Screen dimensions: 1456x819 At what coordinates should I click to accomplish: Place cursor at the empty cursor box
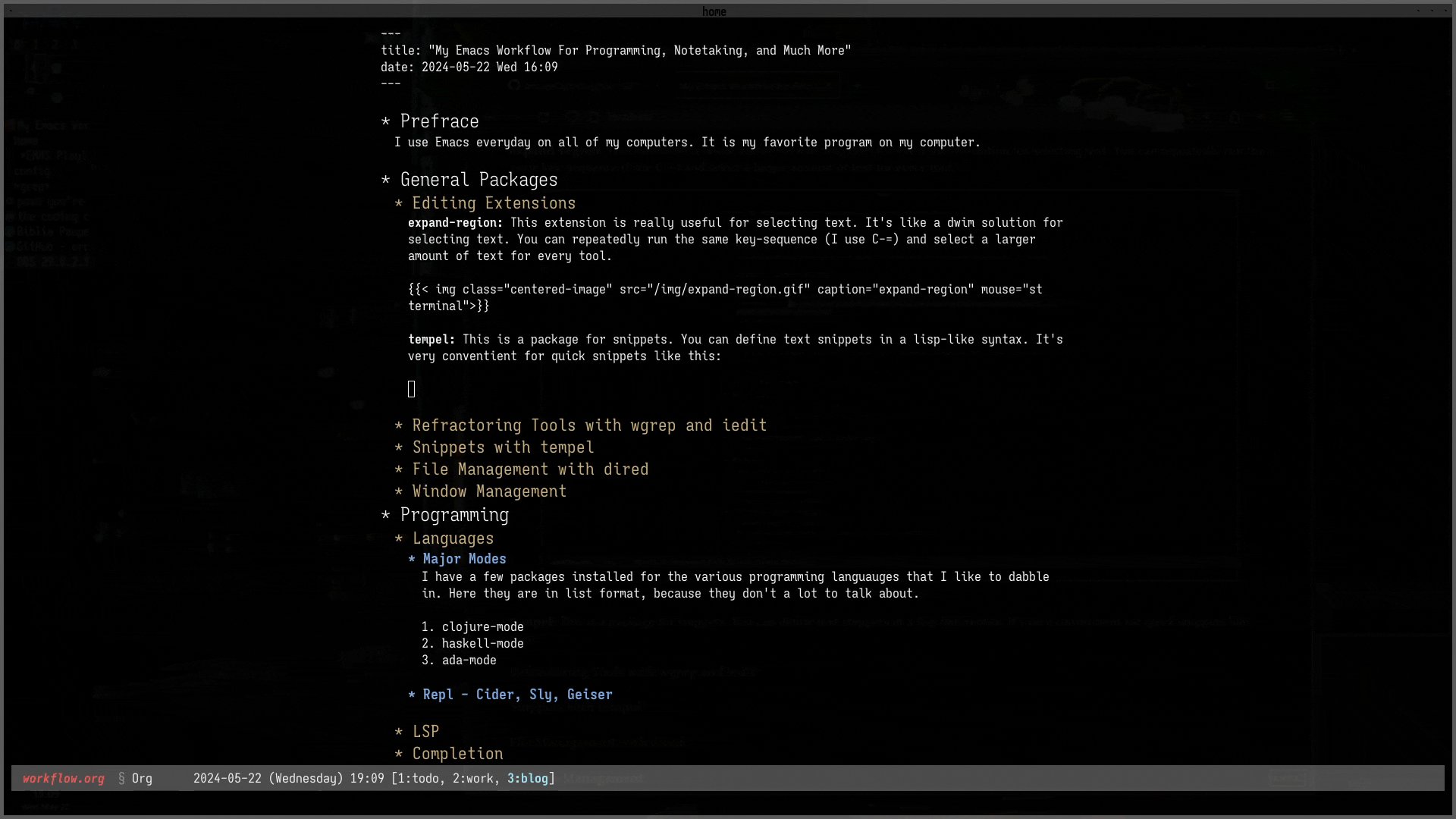click(412, 390)
